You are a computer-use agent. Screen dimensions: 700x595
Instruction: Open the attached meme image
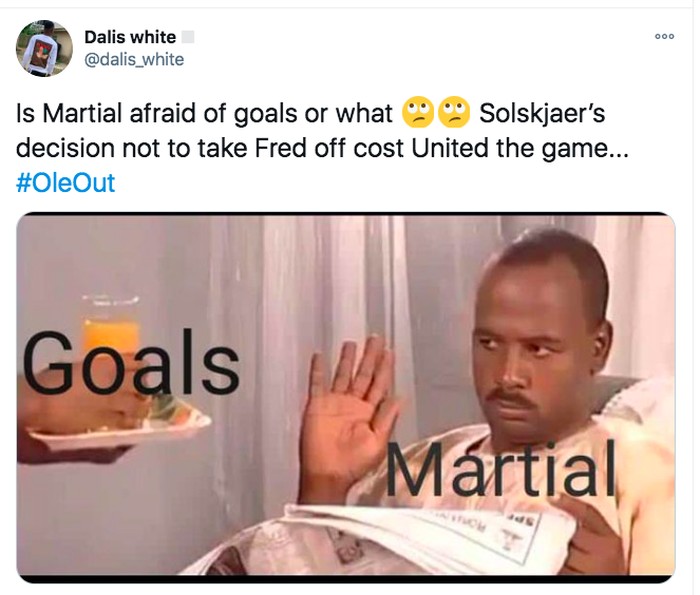346,398
